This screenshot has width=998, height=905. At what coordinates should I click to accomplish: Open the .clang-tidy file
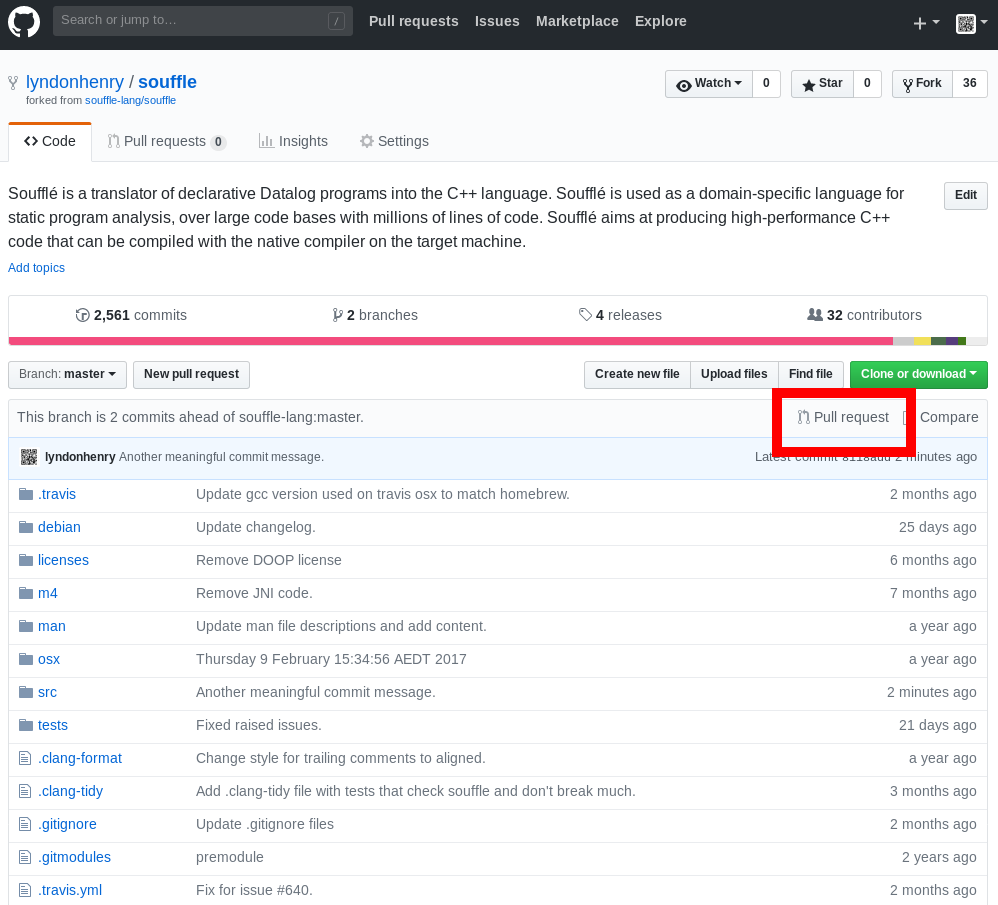(70, 792)
